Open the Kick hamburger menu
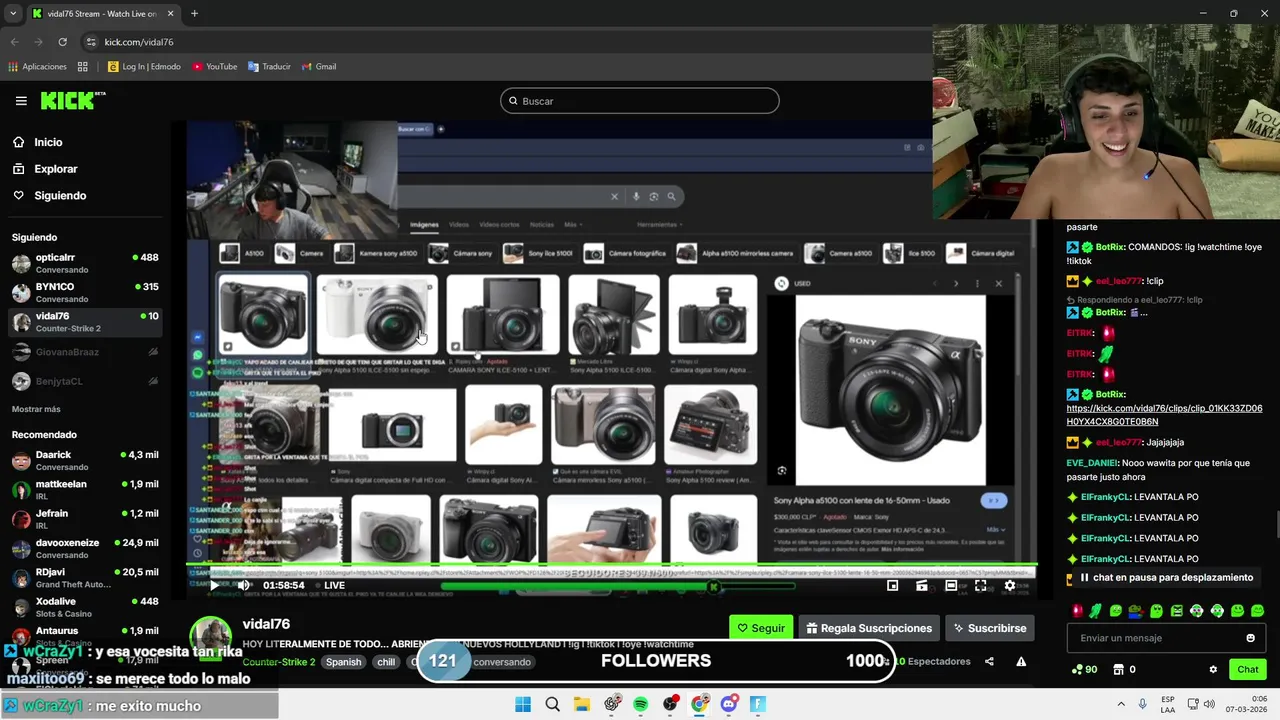This screenshot has width=1280, height=720. tap(21, 101)
